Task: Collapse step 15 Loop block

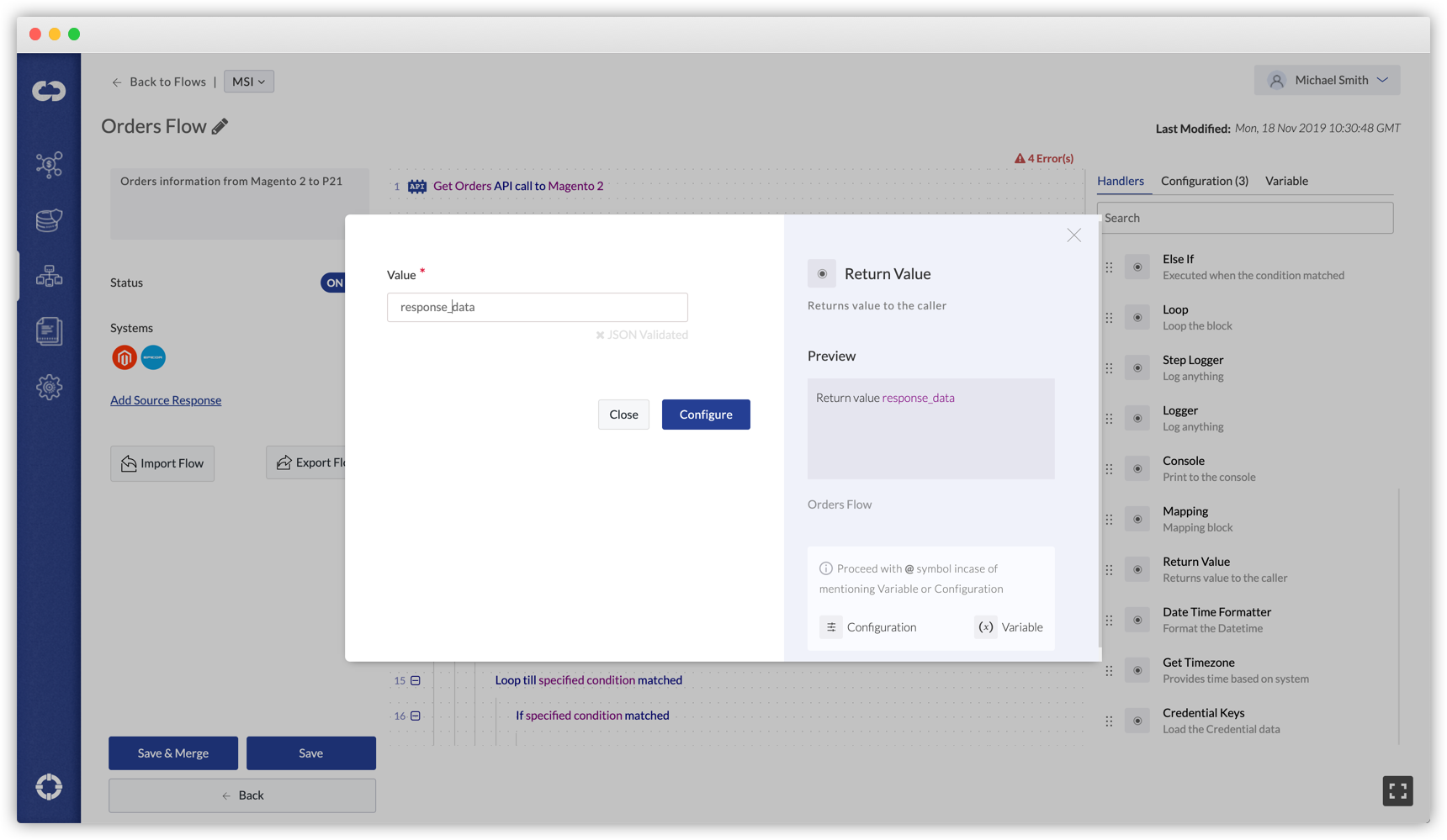Action: (416, 680)
